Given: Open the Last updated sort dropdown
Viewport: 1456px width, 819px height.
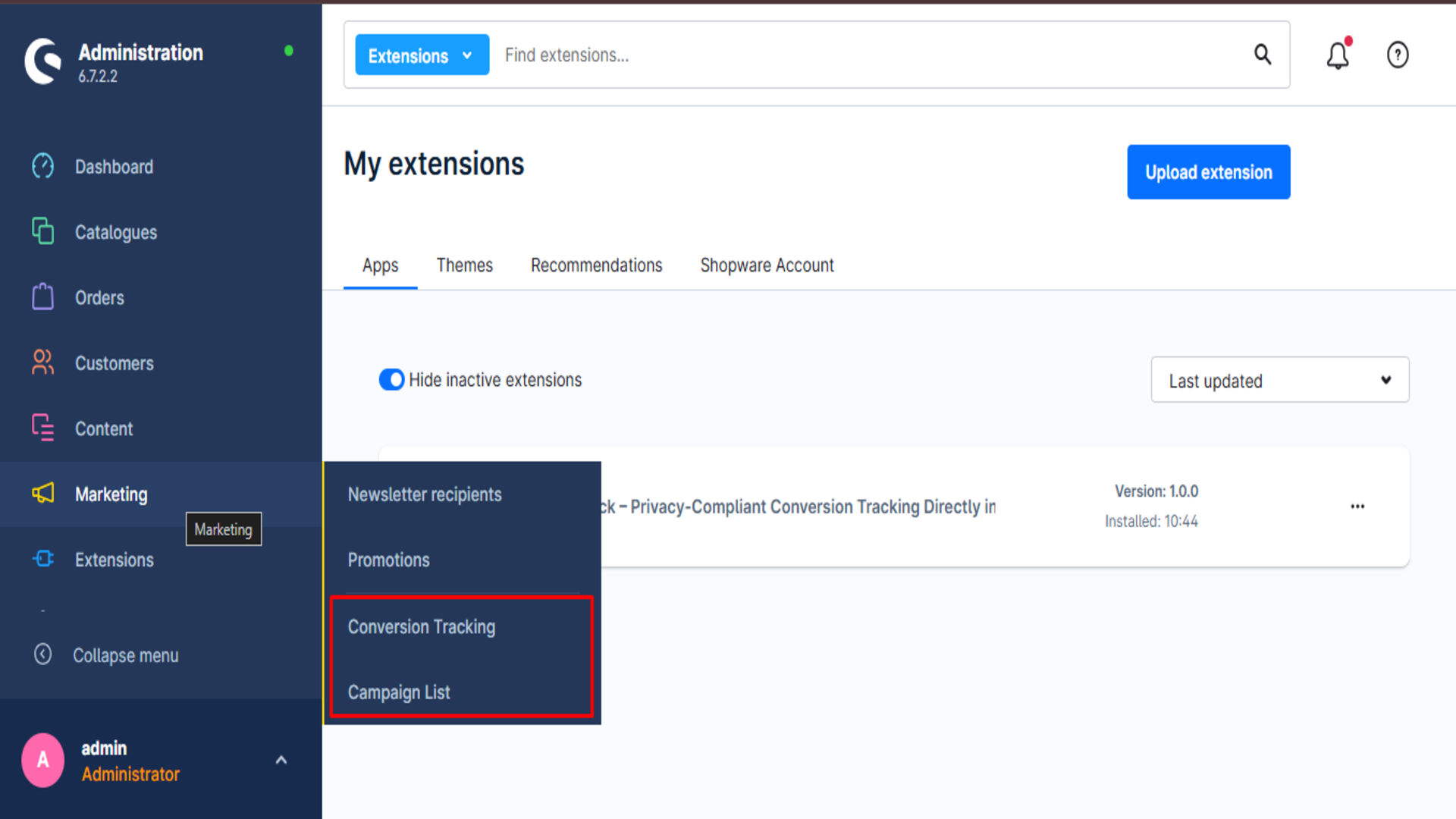Looking at the screenshot, I should point(1279,380).
